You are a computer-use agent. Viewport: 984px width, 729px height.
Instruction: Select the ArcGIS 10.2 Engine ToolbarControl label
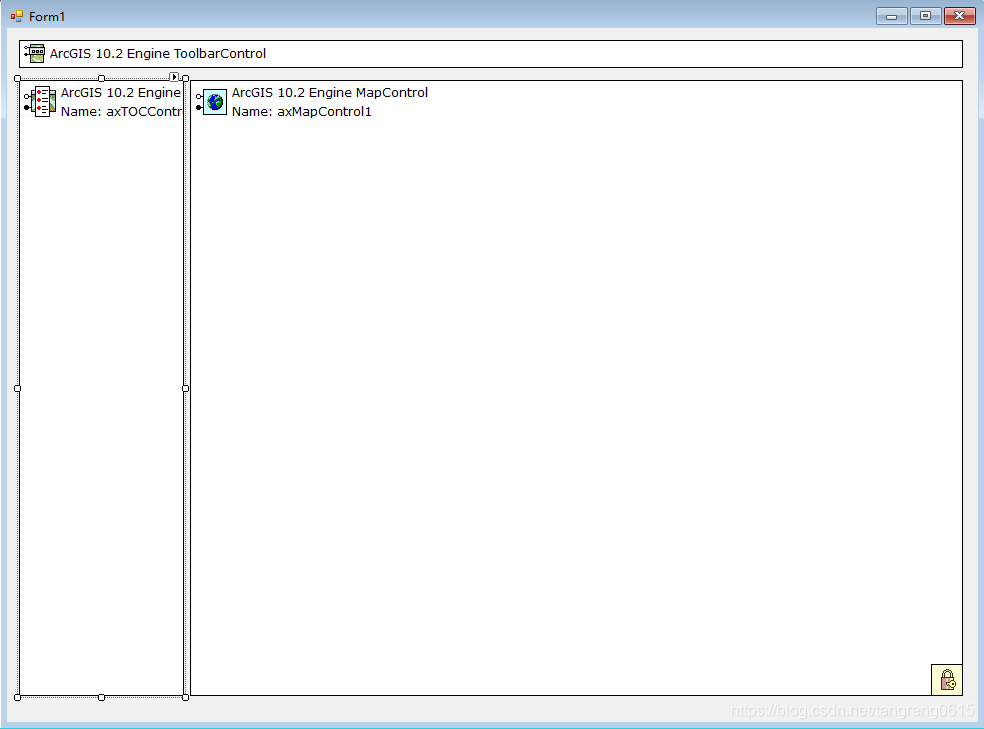point(158,54)
